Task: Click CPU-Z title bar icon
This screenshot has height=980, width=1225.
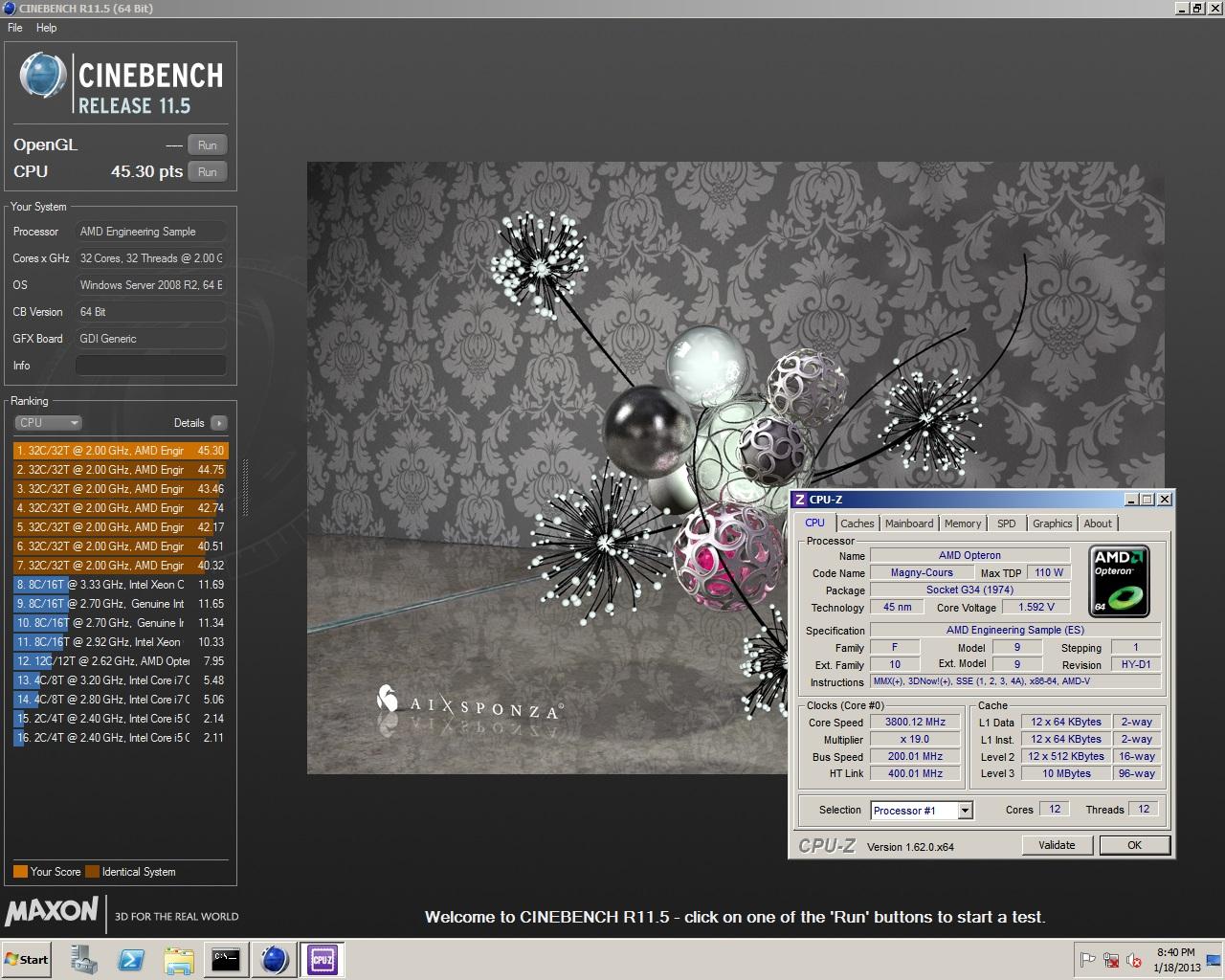Action: [x=800, y=500]
